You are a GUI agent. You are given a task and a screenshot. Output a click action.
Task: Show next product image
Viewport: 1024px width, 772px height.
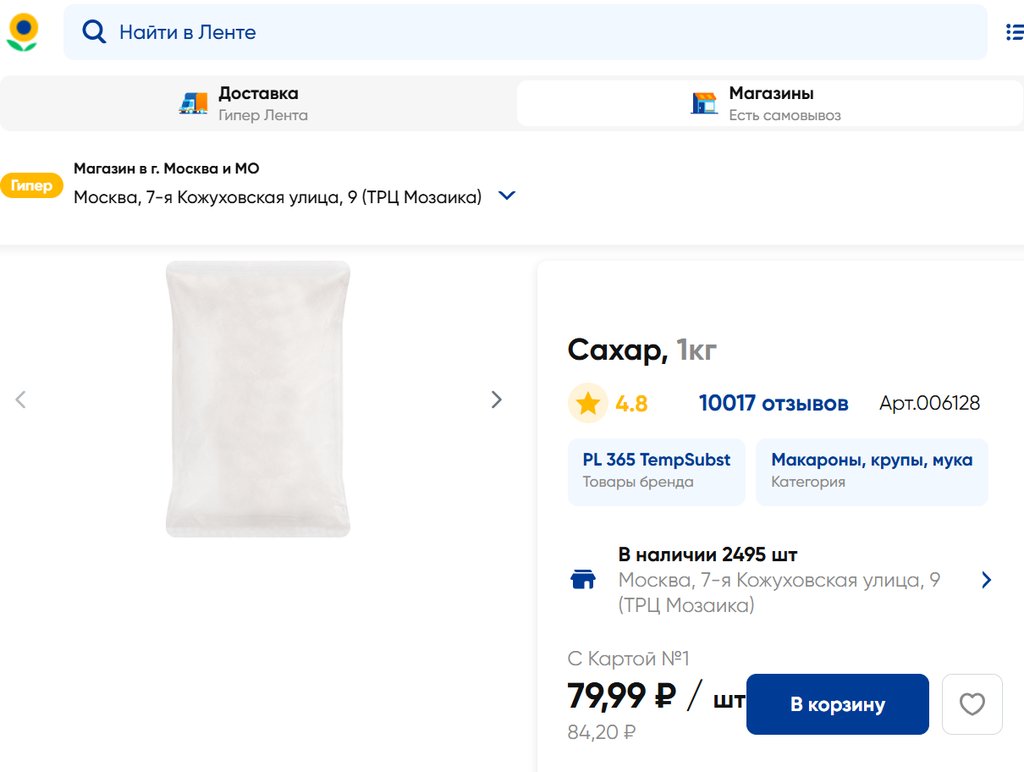[x=496, y=400]
